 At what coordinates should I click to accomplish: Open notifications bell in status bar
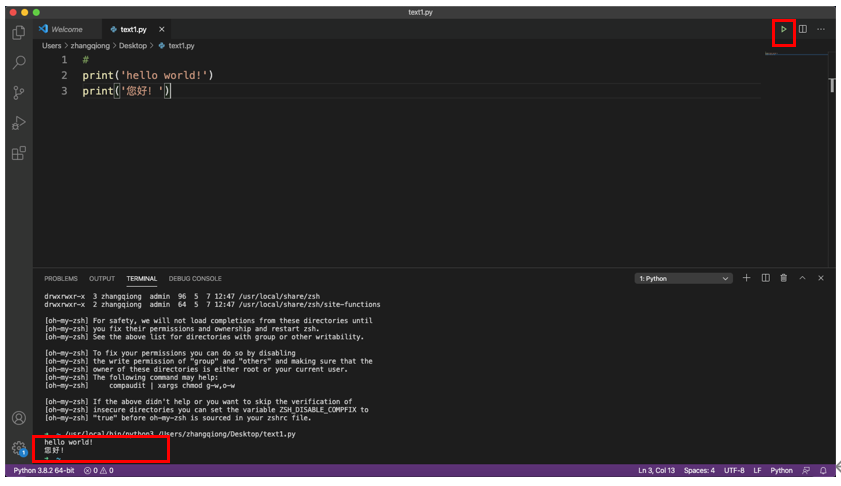pyautogui.click(x=823, y=470)
